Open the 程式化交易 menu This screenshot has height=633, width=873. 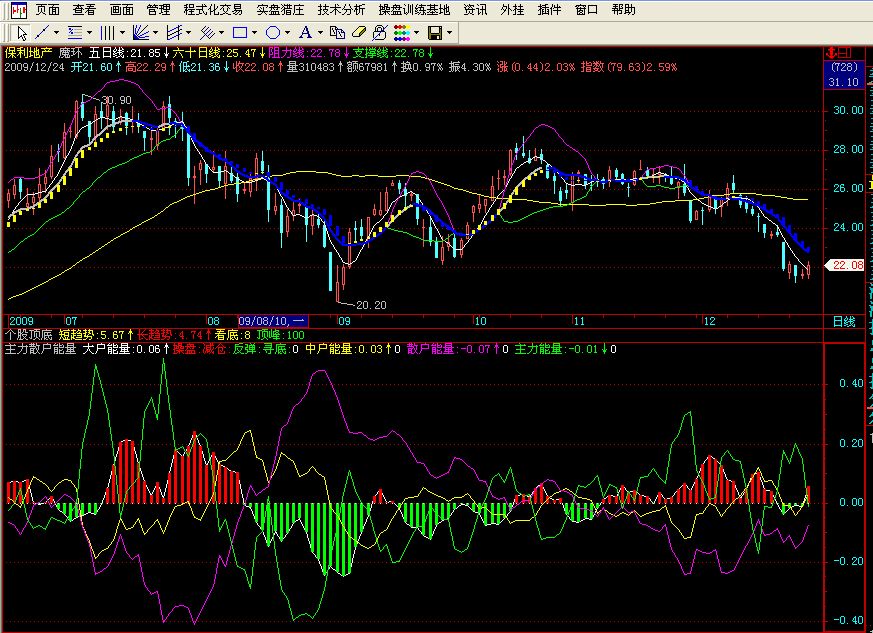(213, 10)
